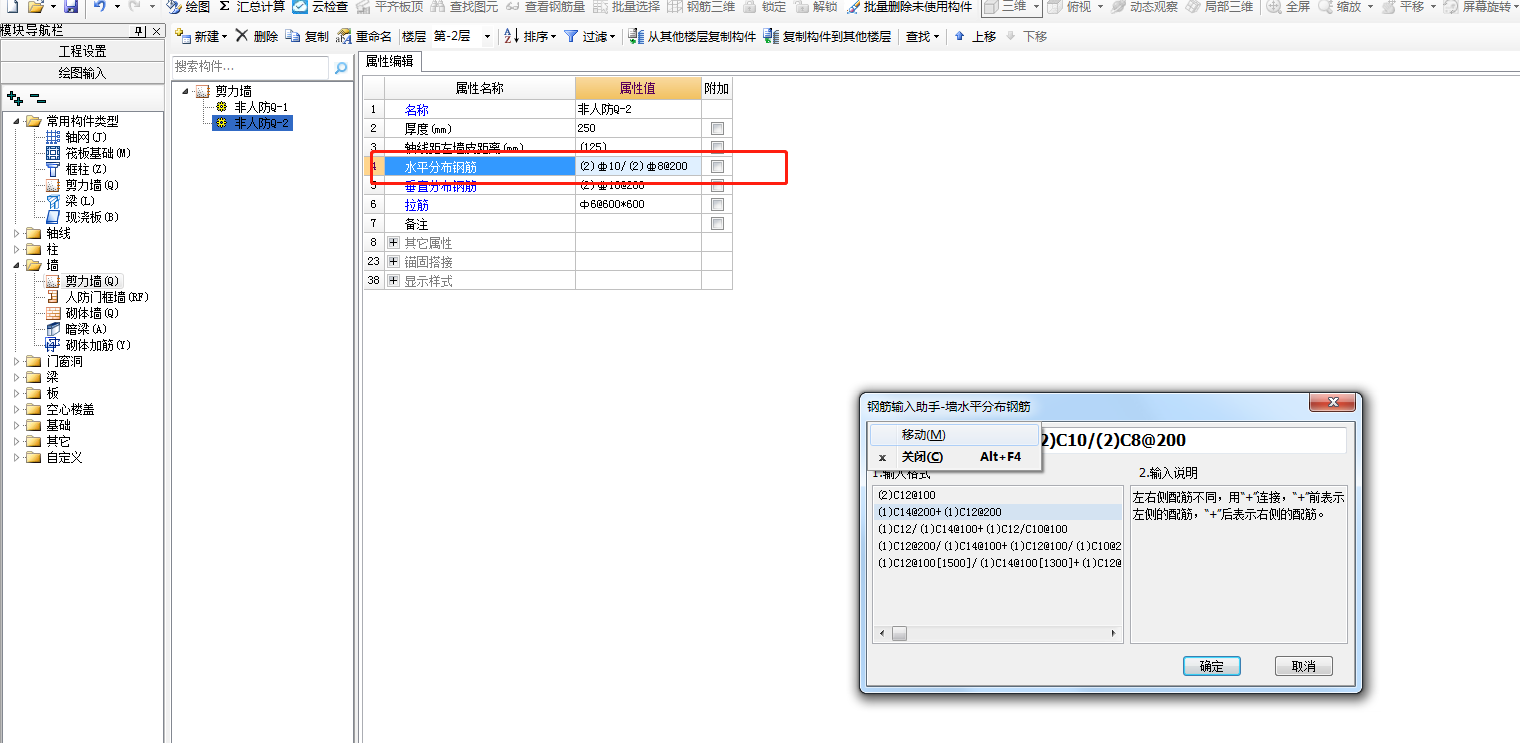Screen dimensions: 1520x743
Task: Move the component up with 上移
Action: click(975, 37)
